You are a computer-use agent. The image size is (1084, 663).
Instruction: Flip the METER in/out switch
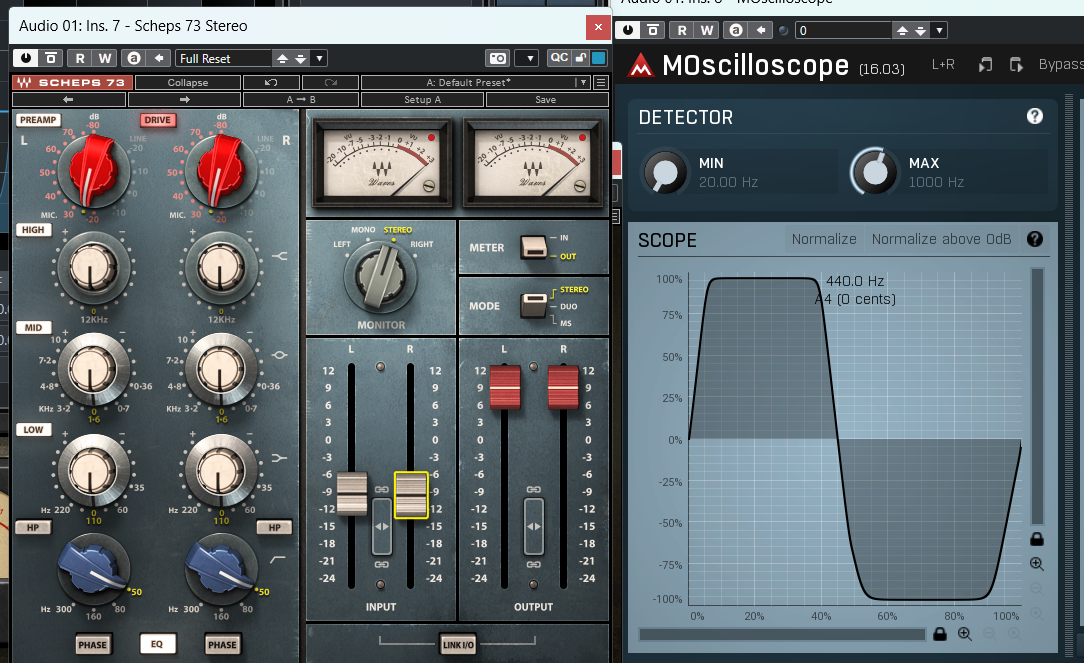534,247
